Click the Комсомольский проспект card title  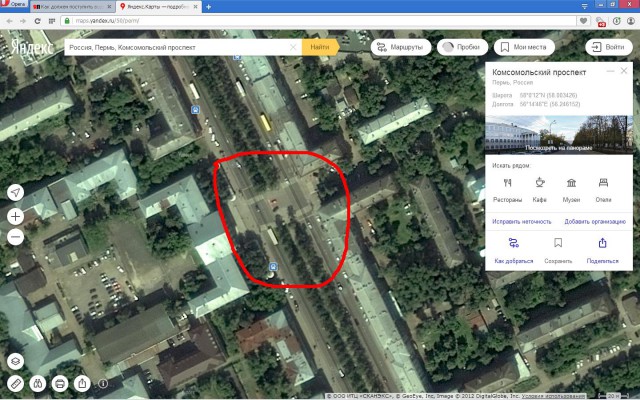pyautogui.click(x=539, y=72)
